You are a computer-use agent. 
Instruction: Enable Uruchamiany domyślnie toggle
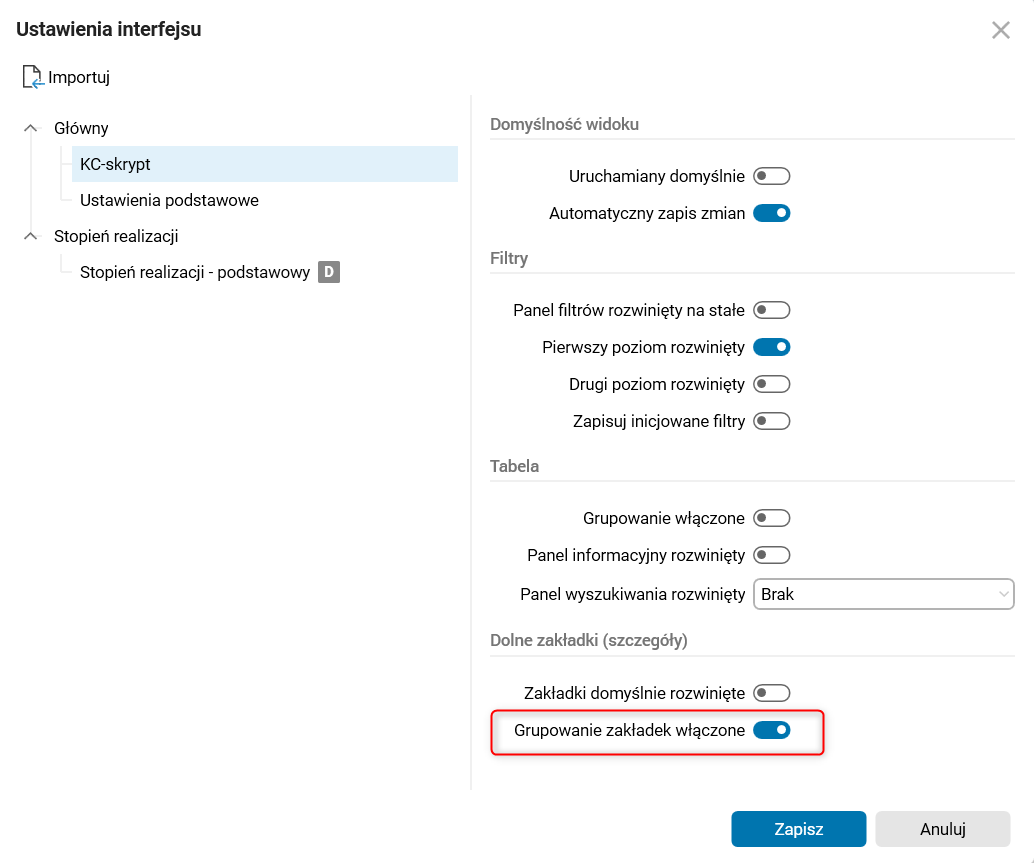click(771, 177)
